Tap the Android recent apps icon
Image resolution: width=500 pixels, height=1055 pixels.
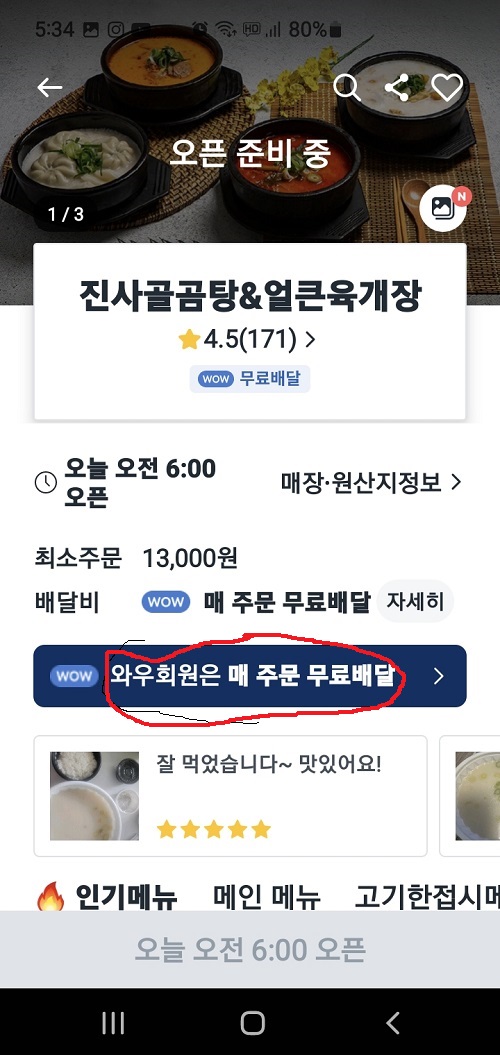pos(113,1023)
